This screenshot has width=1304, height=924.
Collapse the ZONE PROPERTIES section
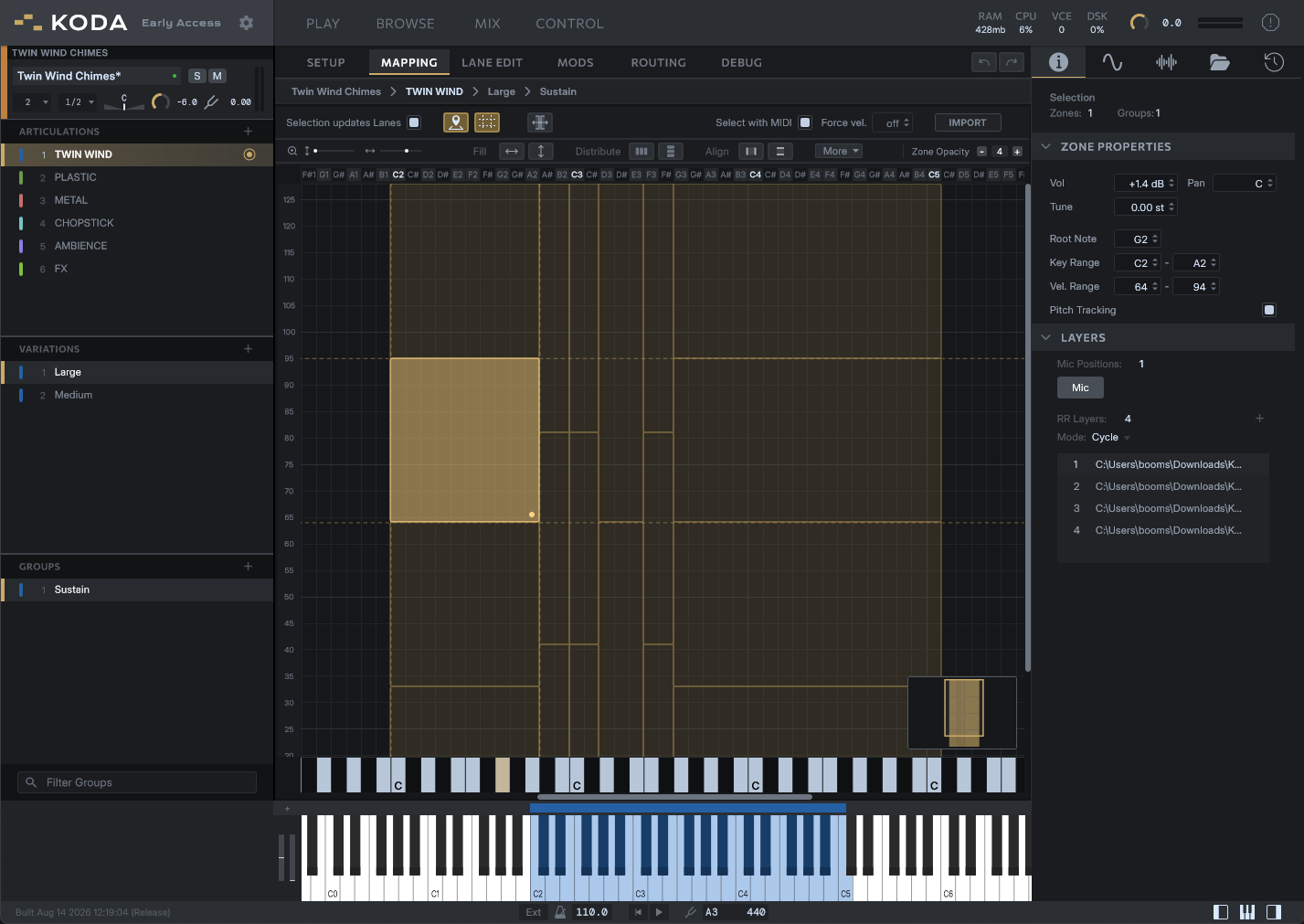(1045, 146)
